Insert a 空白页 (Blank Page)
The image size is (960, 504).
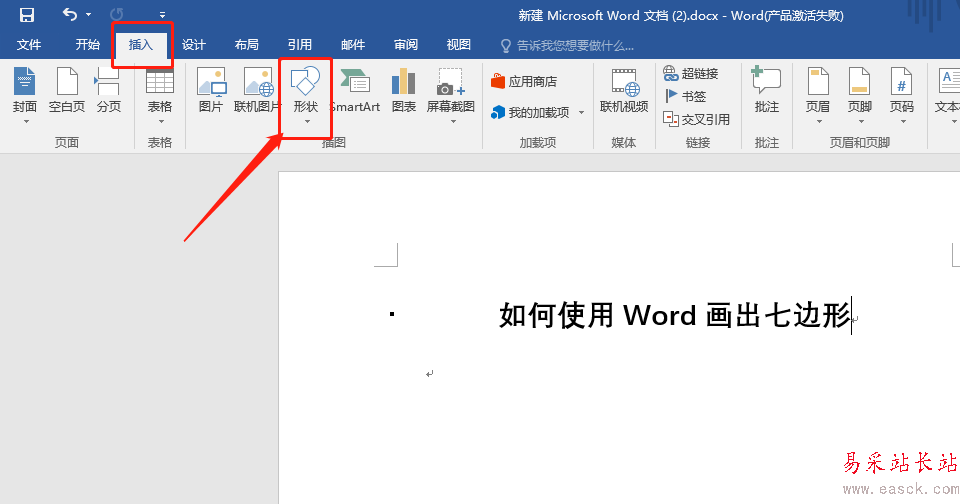coord(67,91)
